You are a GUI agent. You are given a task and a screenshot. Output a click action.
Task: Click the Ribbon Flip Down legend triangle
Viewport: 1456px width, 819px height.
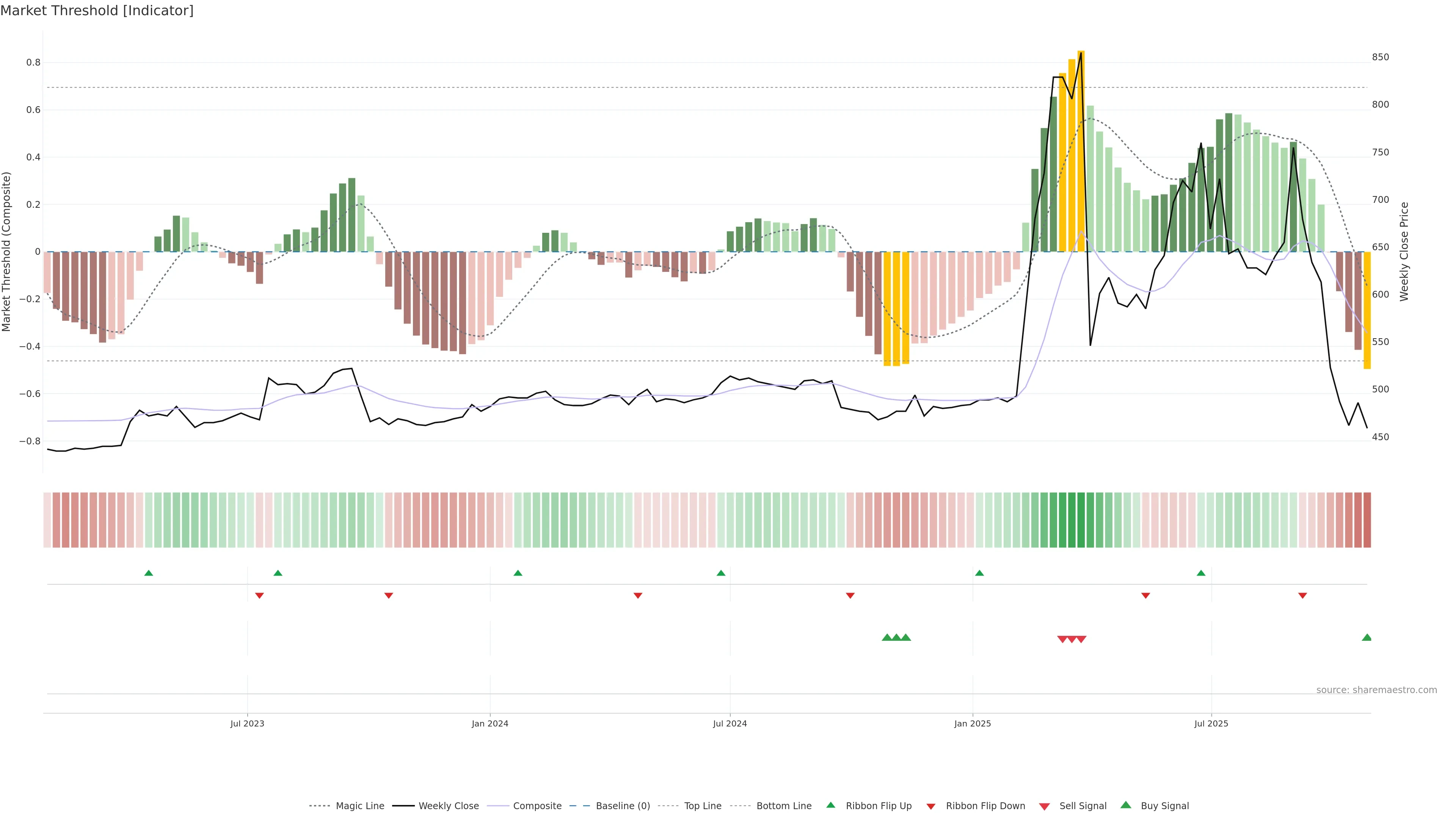[931, 806]
